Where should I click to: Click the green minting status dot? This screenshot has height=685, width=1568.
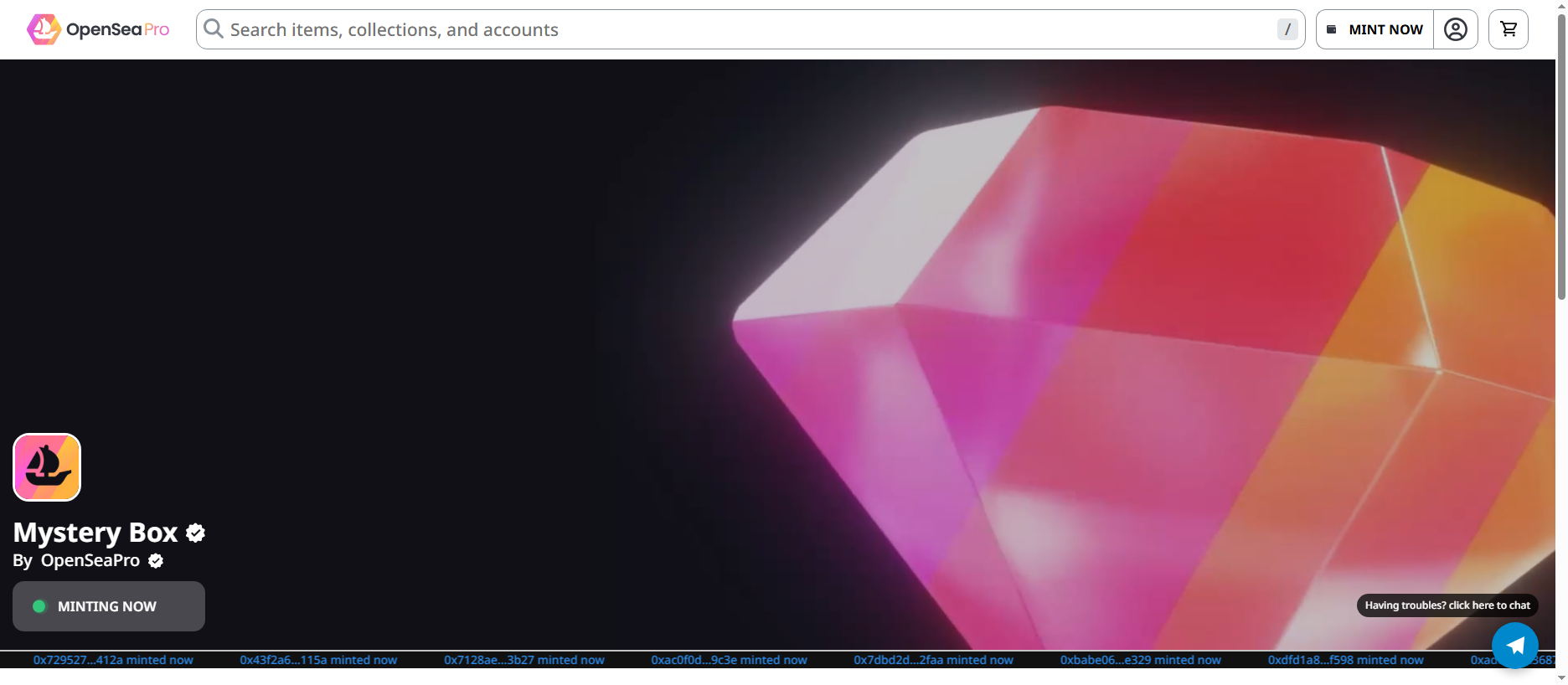pos(39,606)
